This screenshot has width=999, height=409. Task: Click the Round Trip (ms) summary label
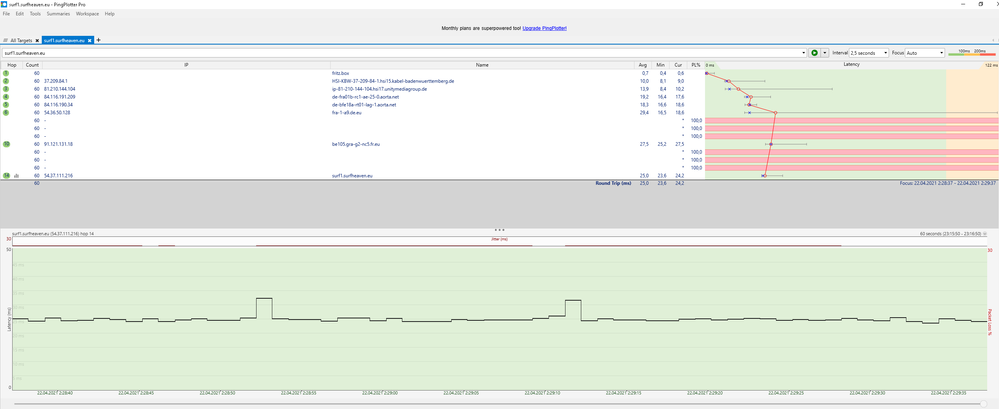(x=612, y=183)
